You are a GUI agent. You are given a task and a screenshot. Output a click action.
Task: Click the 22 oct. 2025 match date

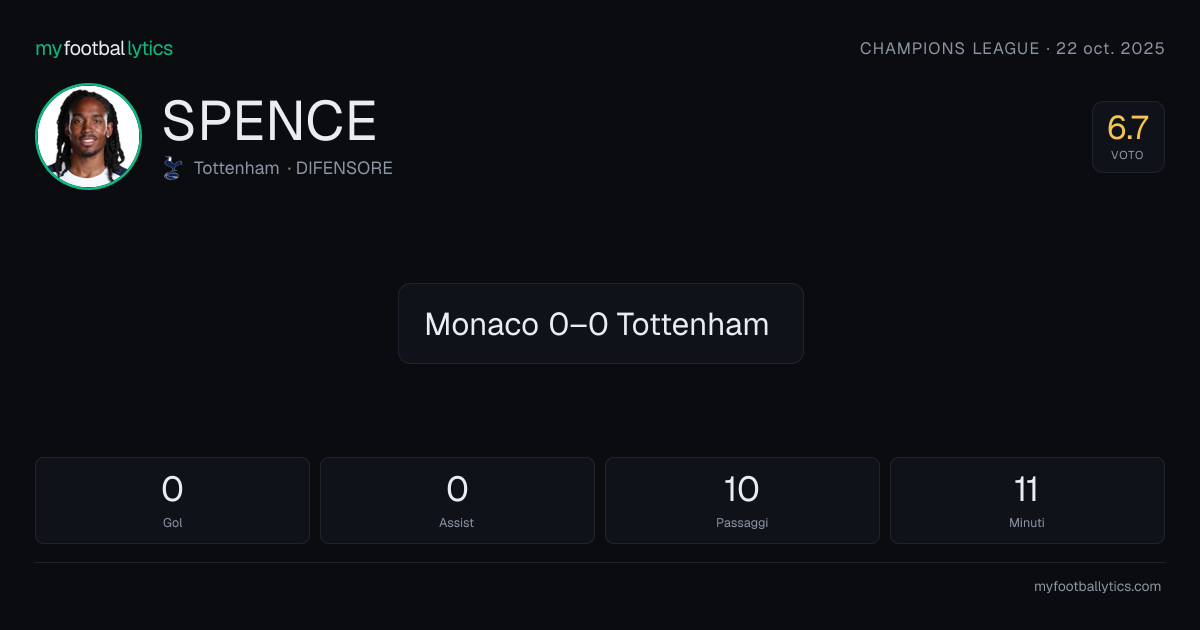pyautogui.click(x=1110, y=48)
